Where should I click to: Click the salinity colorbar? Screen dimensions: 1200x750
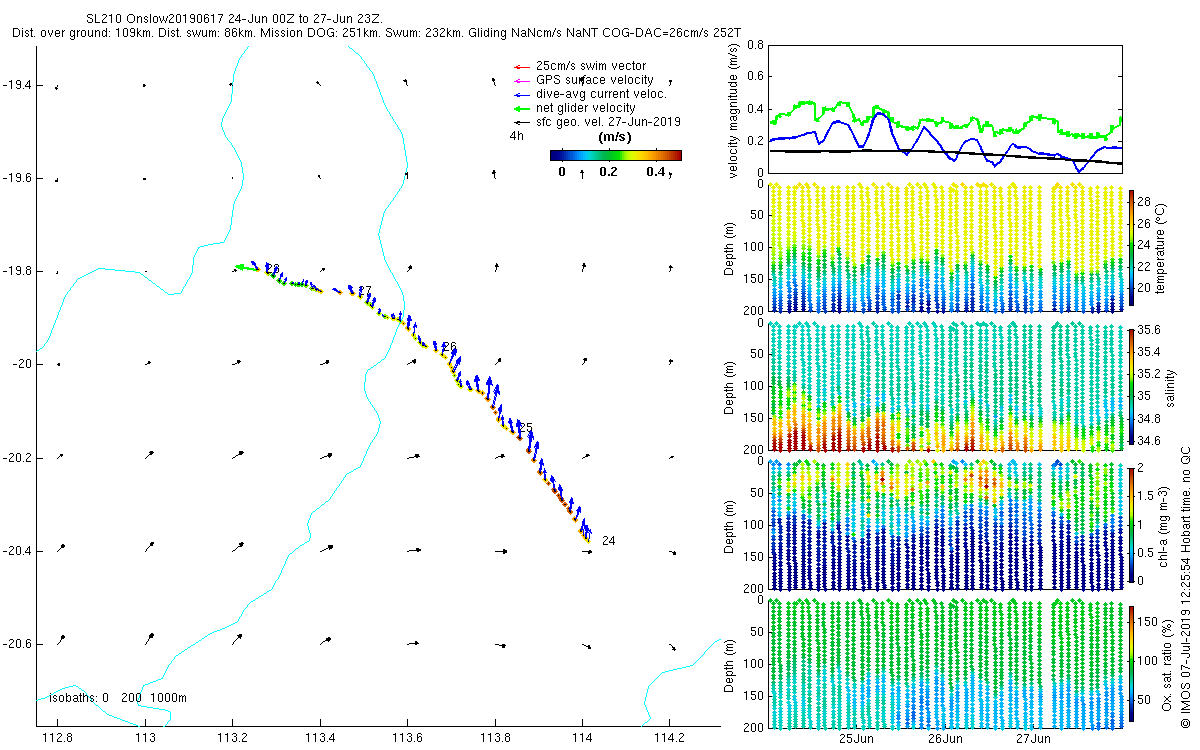tap(1132, 386)
